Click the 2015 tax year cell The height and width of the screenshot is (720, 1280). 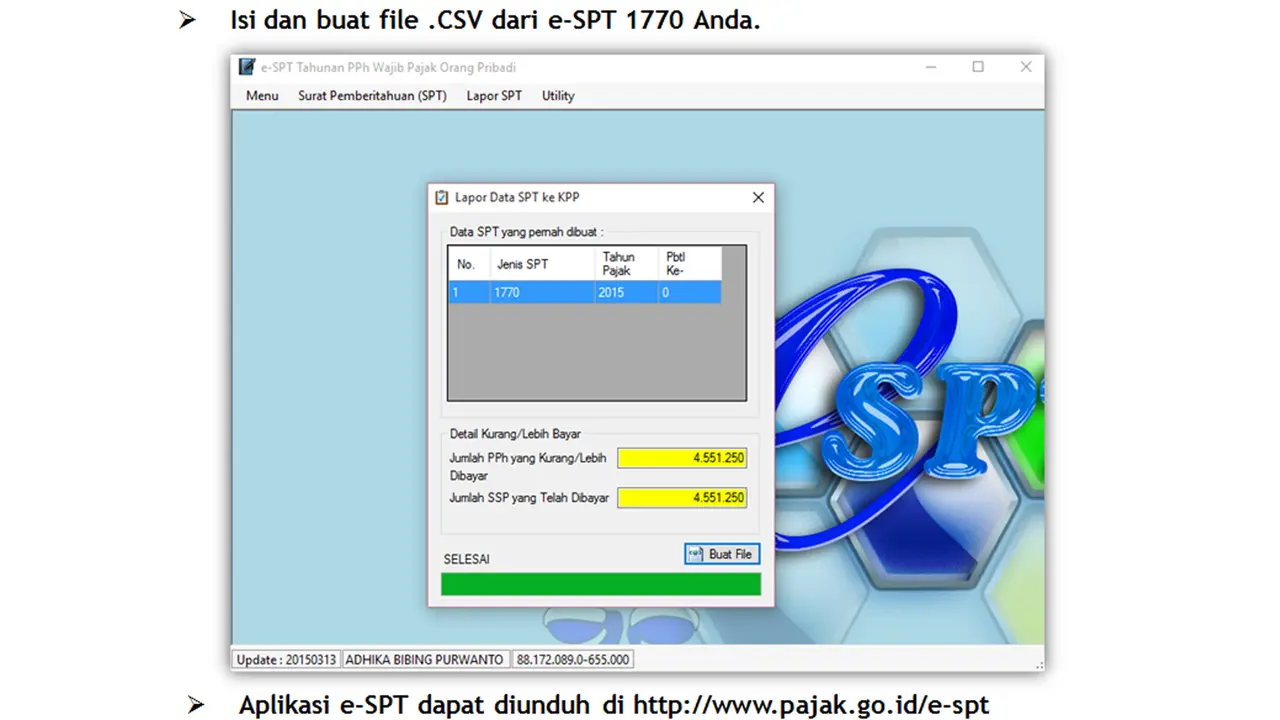(626, 292)
